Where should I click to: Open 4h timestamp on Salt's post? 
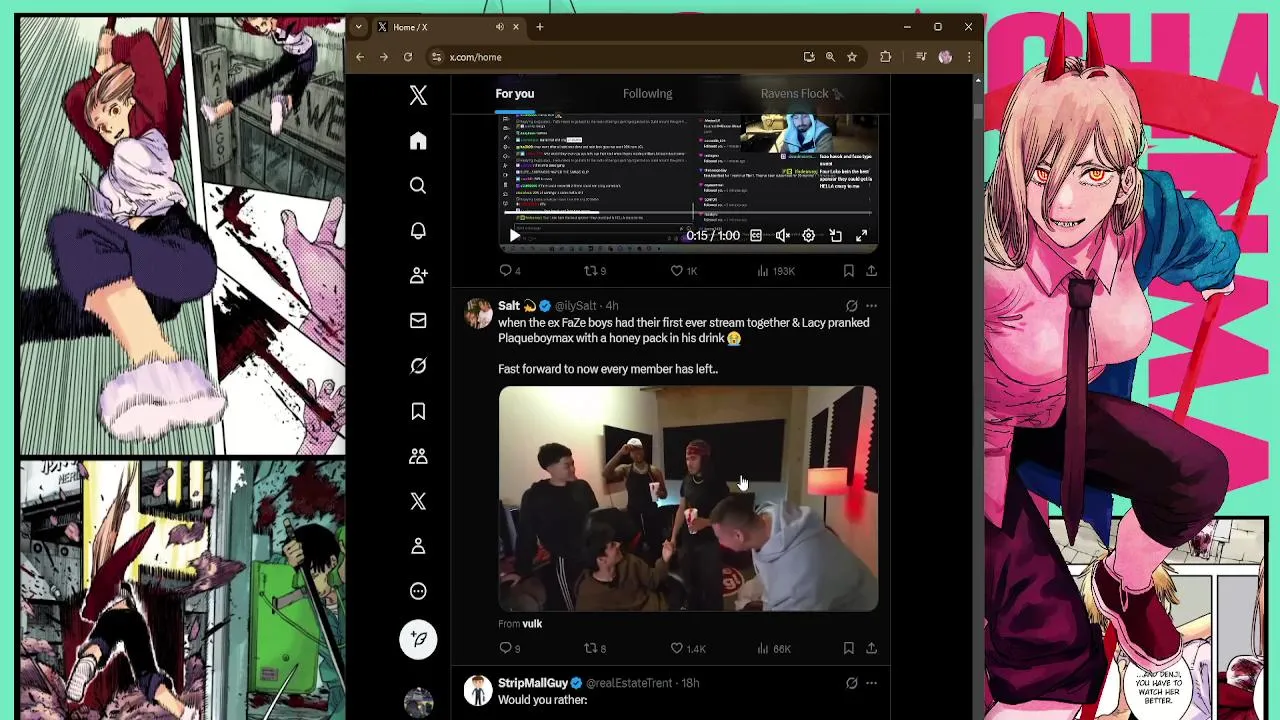pyautogui.click(x=611, y=306)
